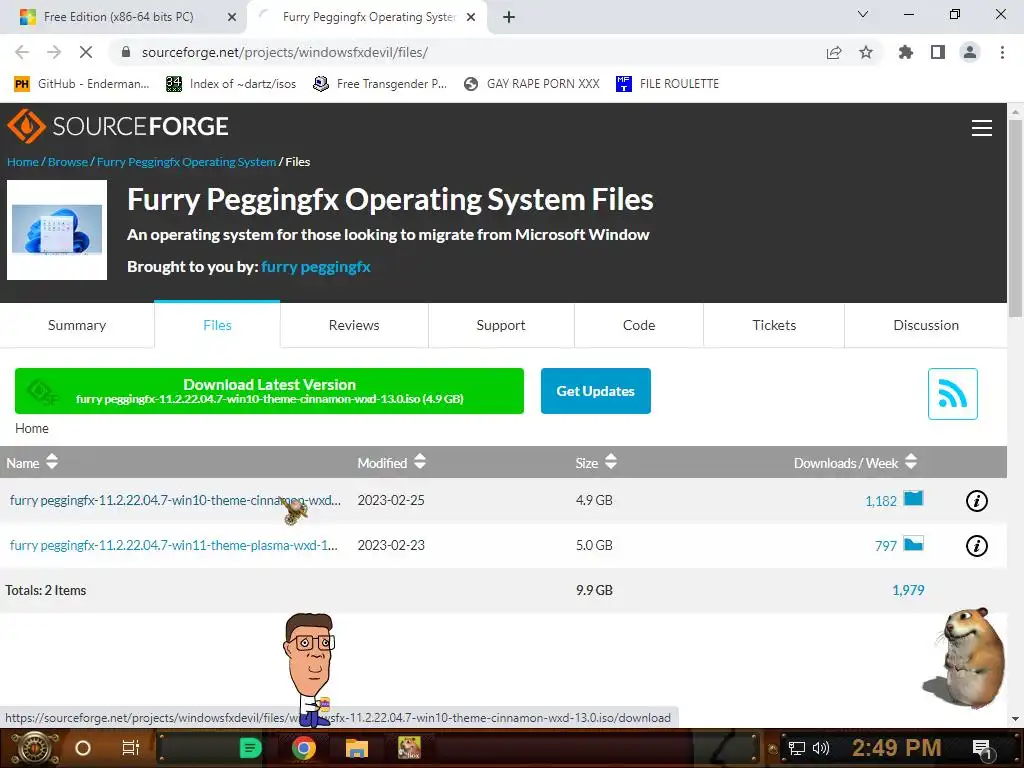Open the notification center icon
1024x768 pixels.
pos(982,748)
